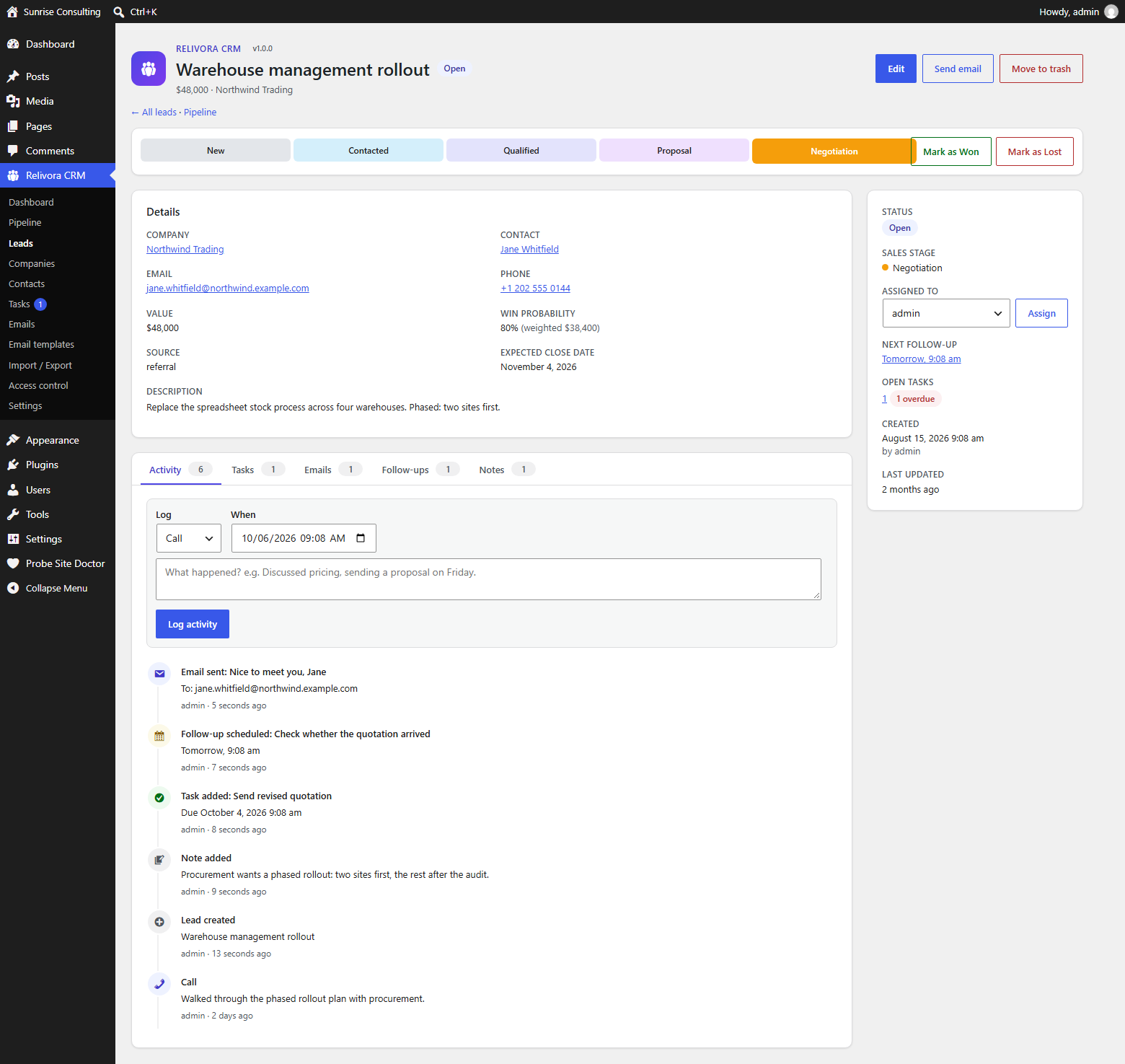Click the What happened text area

[488, 579]
